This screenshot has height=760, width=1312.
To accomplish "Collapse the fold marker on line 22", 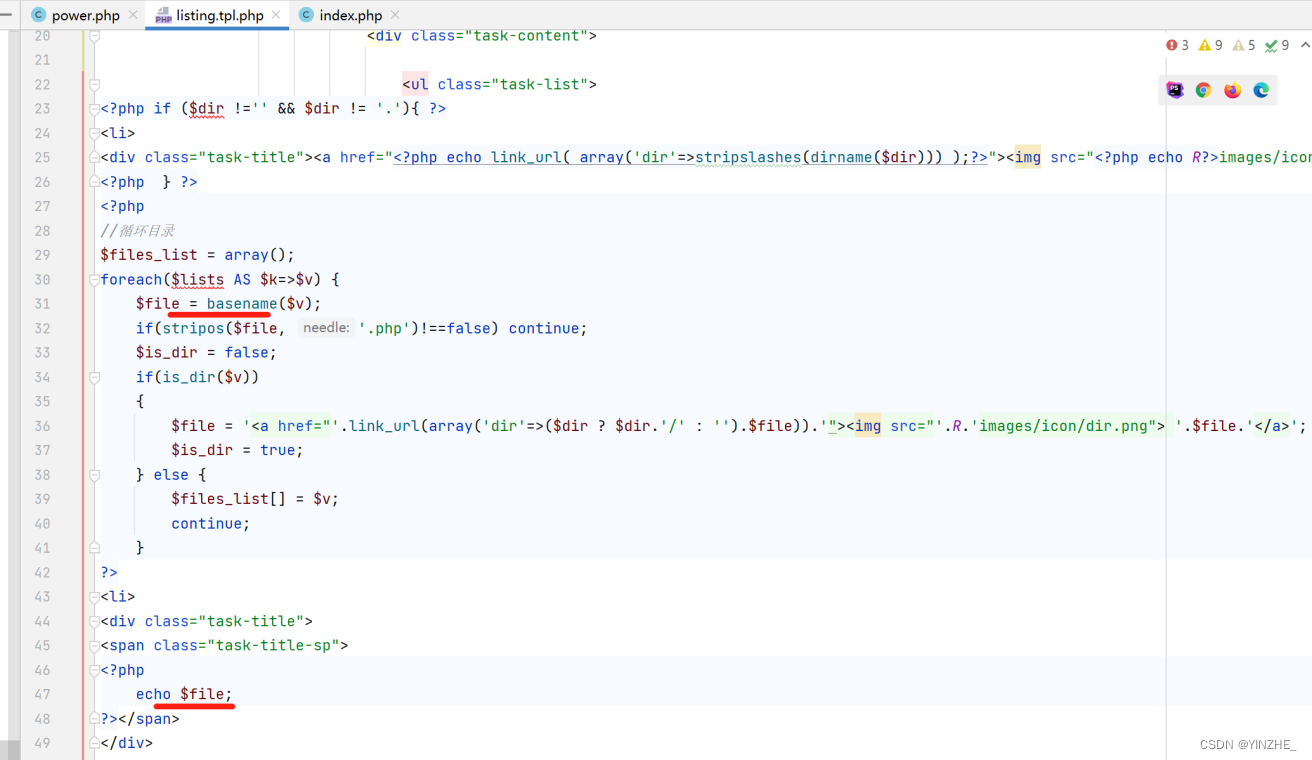I will coord(94,84).
